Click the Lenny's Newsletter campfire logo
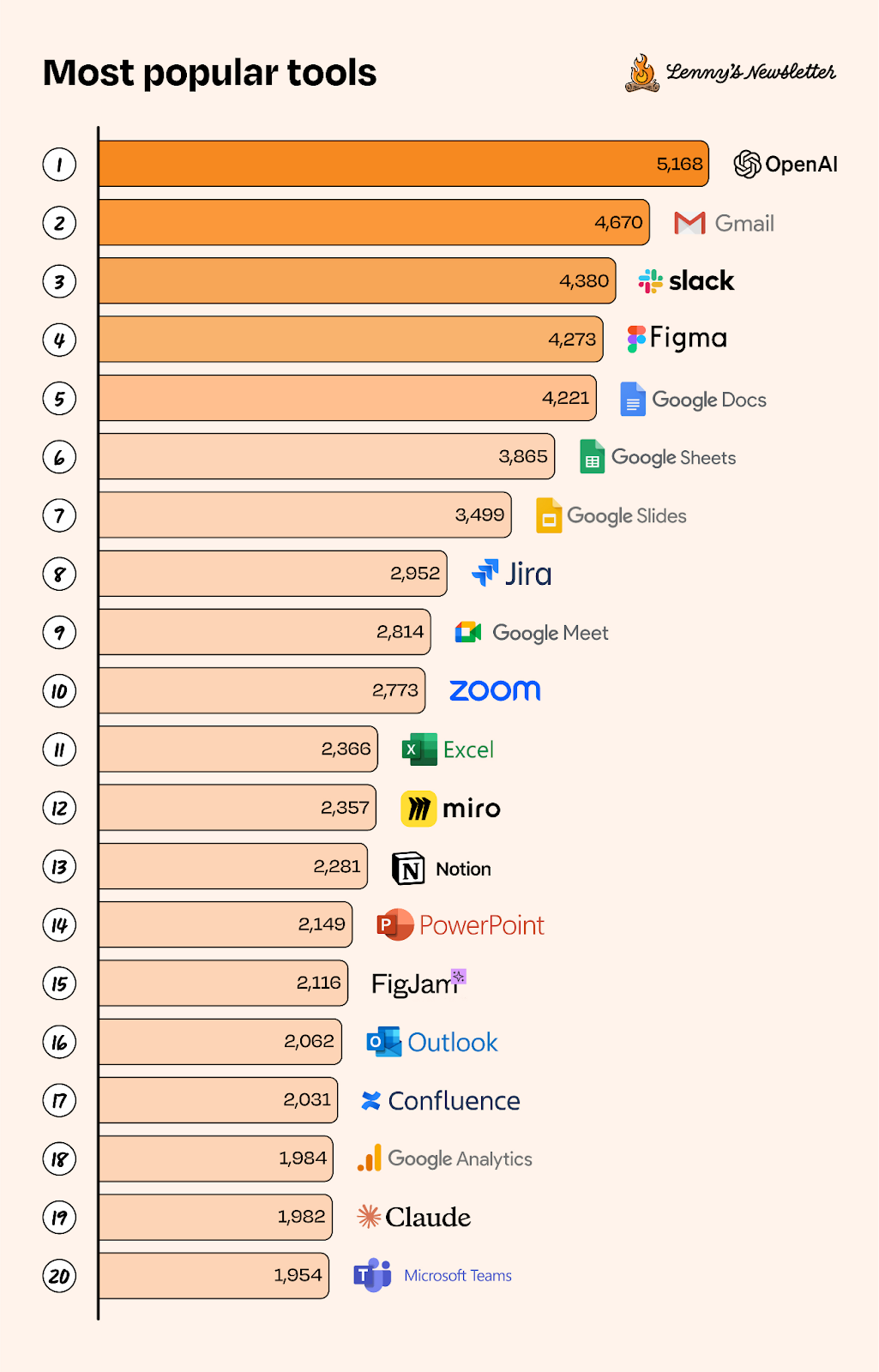Viewport: 879px width, 1372px height. pyautogui.click(x=642, y=74)
